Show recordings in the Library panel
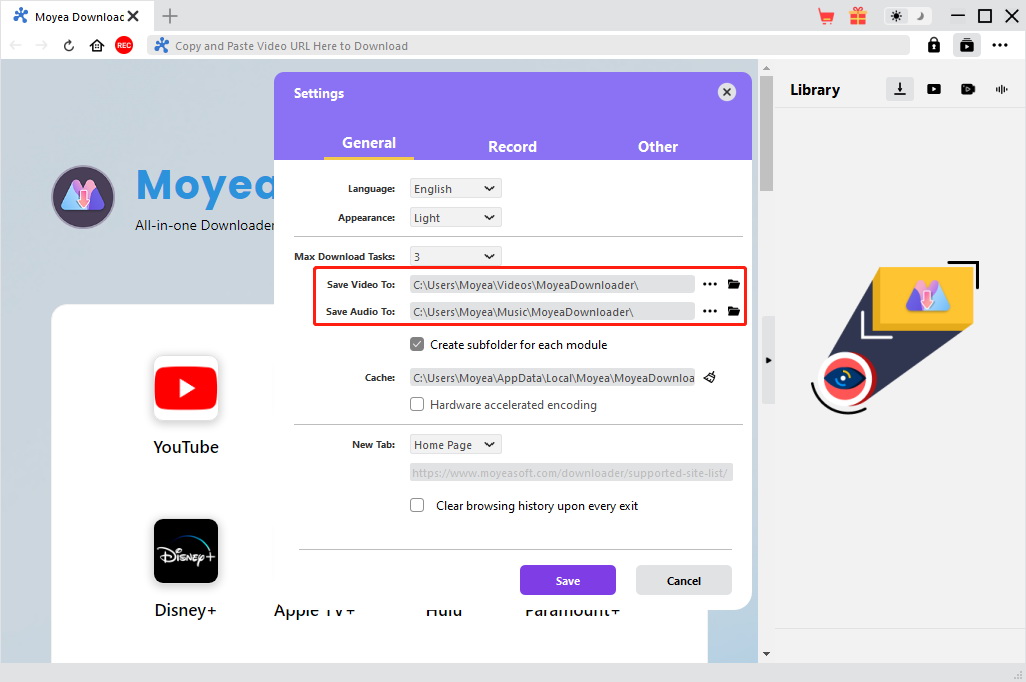The width and height of the screenshot is (1026, 682). (968, 89)
